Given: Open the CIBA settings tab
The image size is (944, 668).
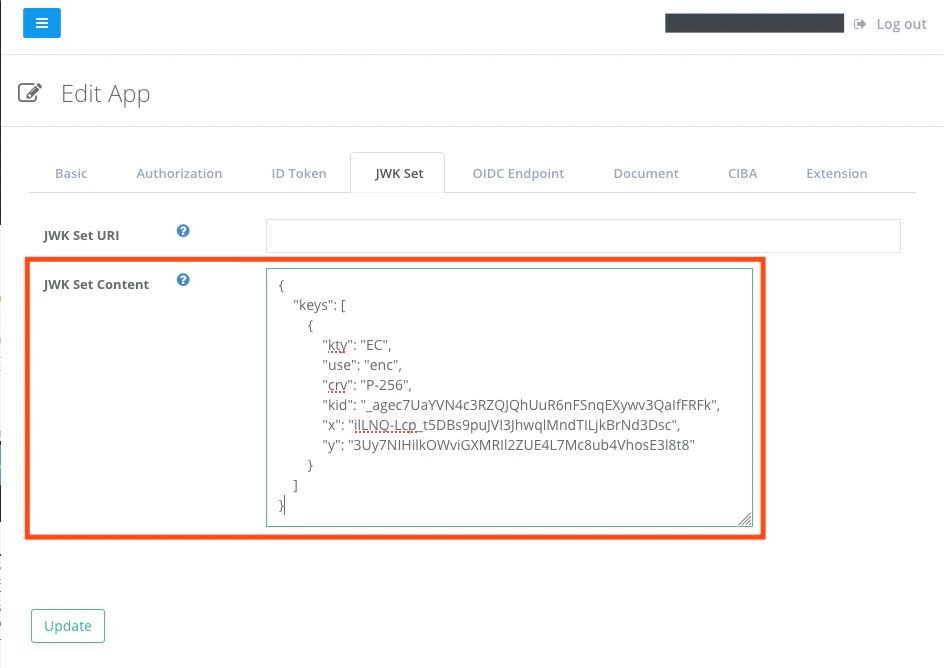Looking at the screenshot, I should coord(742,173).
